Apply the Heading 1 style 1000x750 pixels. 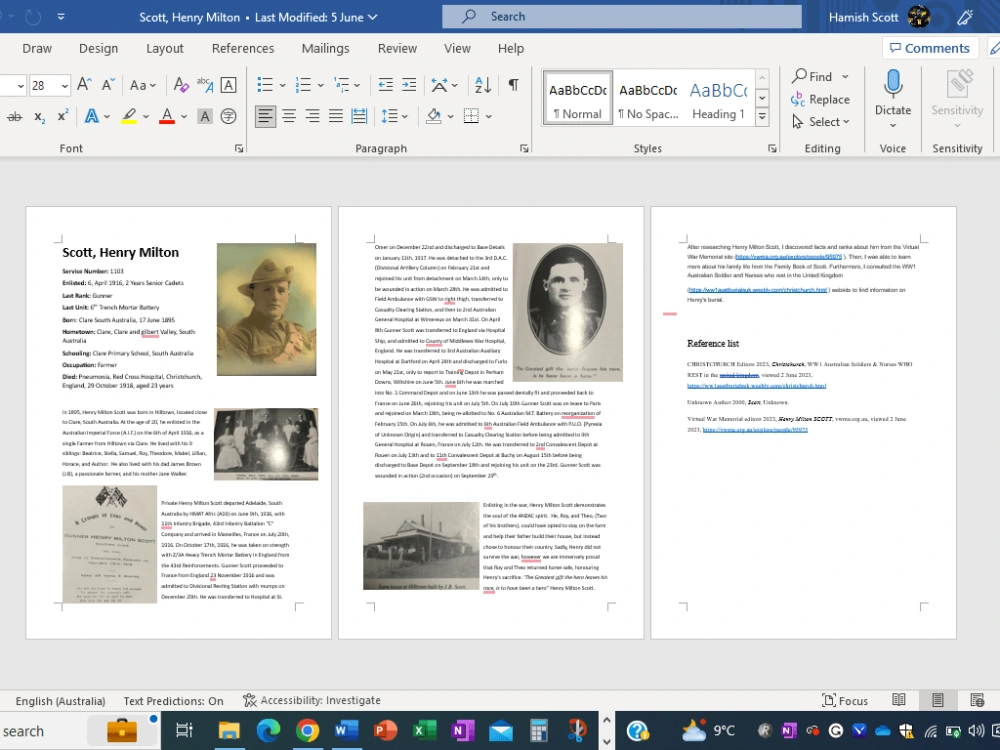pos(718,100)
